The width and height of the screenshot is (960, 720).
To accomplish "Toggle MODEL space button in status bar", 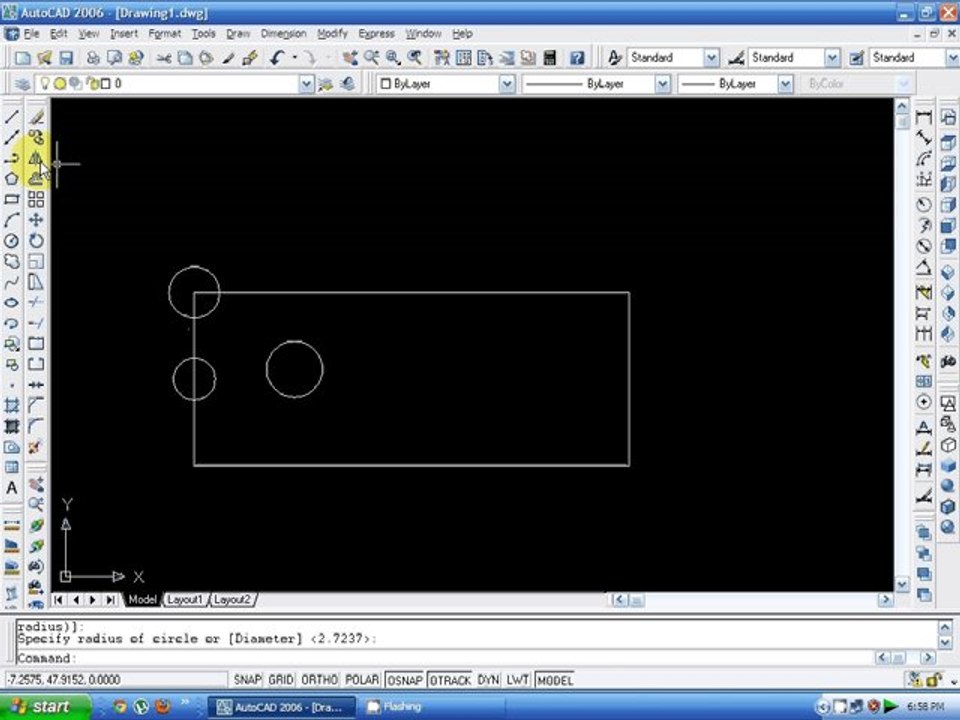I will coord(555,680).
